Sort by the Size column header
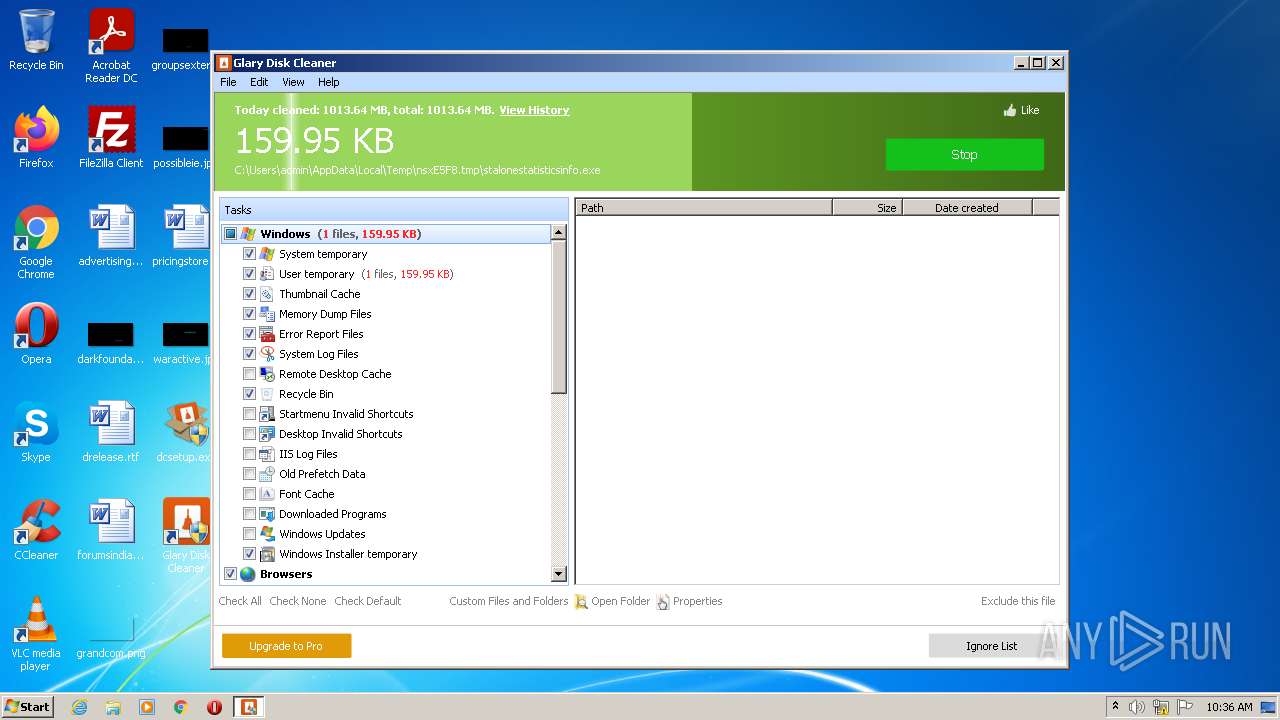Screen dimensions: 1280x720 pos(867,208)
